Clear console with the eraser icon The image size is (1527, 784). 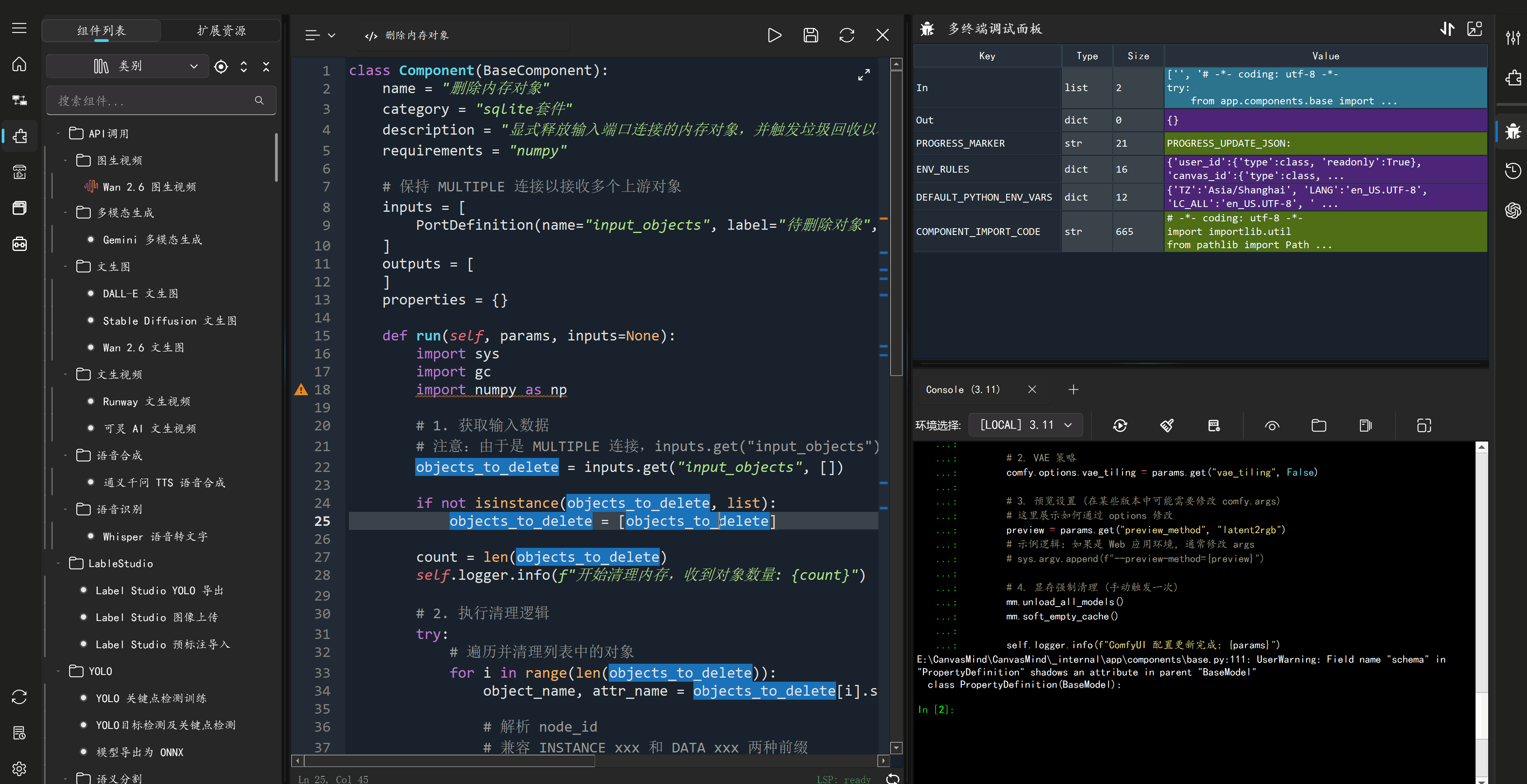[x=1167, y=426]
